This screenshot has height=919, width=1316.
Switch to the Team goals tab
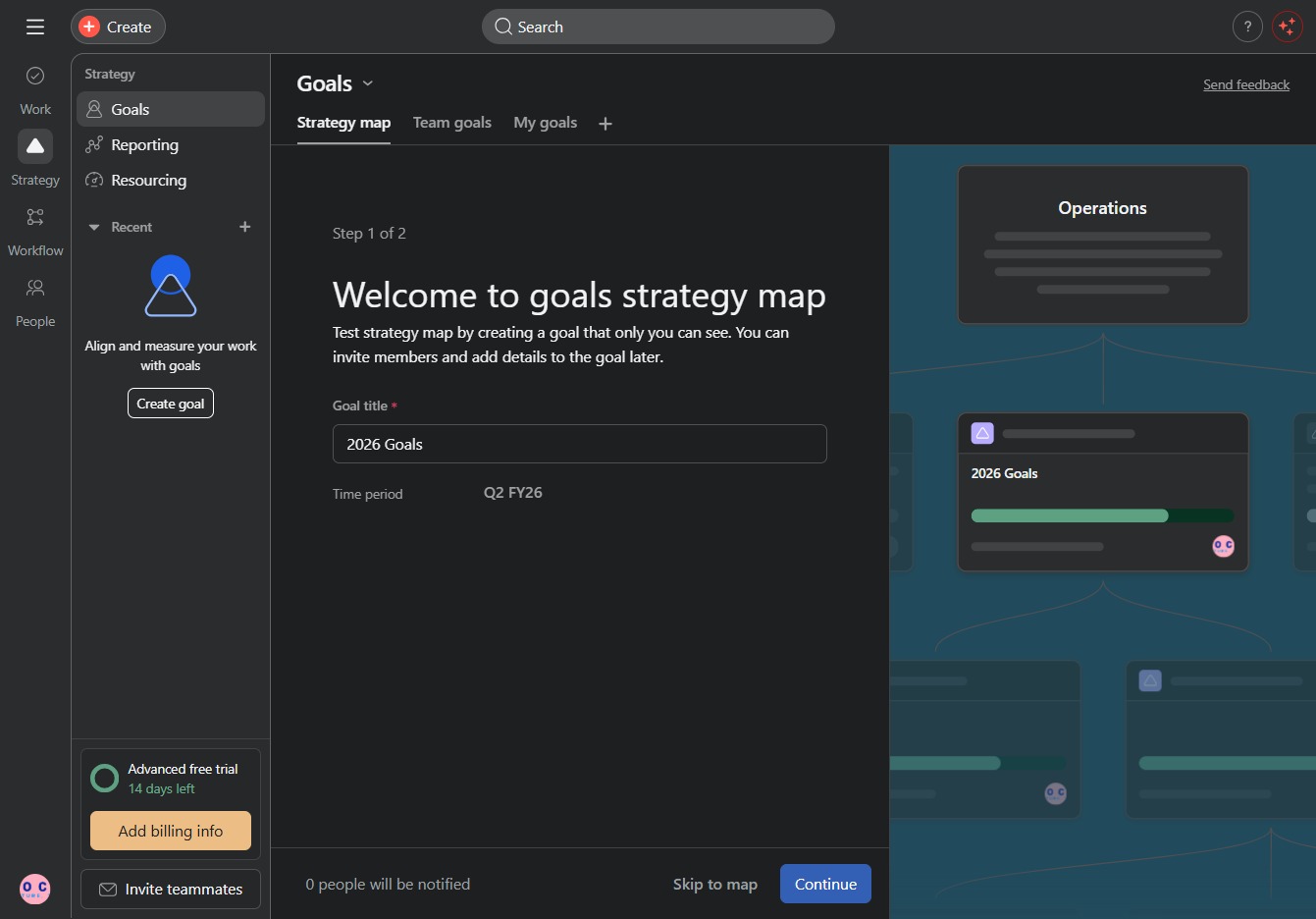pyautogui.click(x=452, y=123)
